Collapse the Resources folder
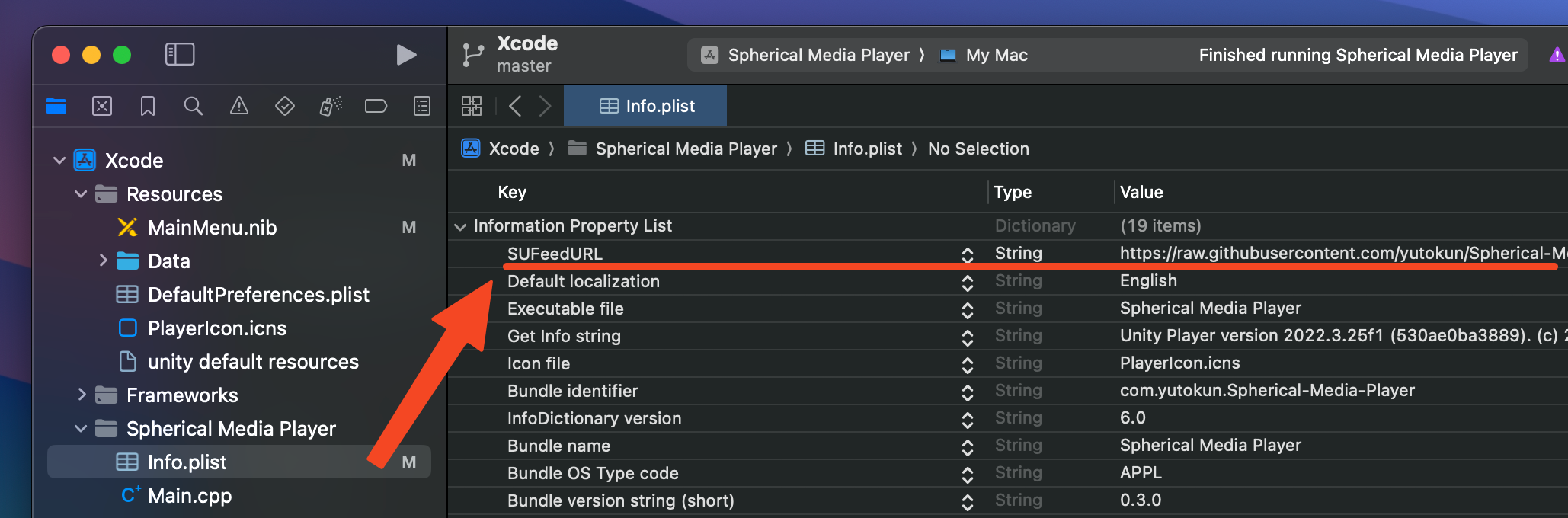Viewport: 1568px width, 518px height. point(81,194)
